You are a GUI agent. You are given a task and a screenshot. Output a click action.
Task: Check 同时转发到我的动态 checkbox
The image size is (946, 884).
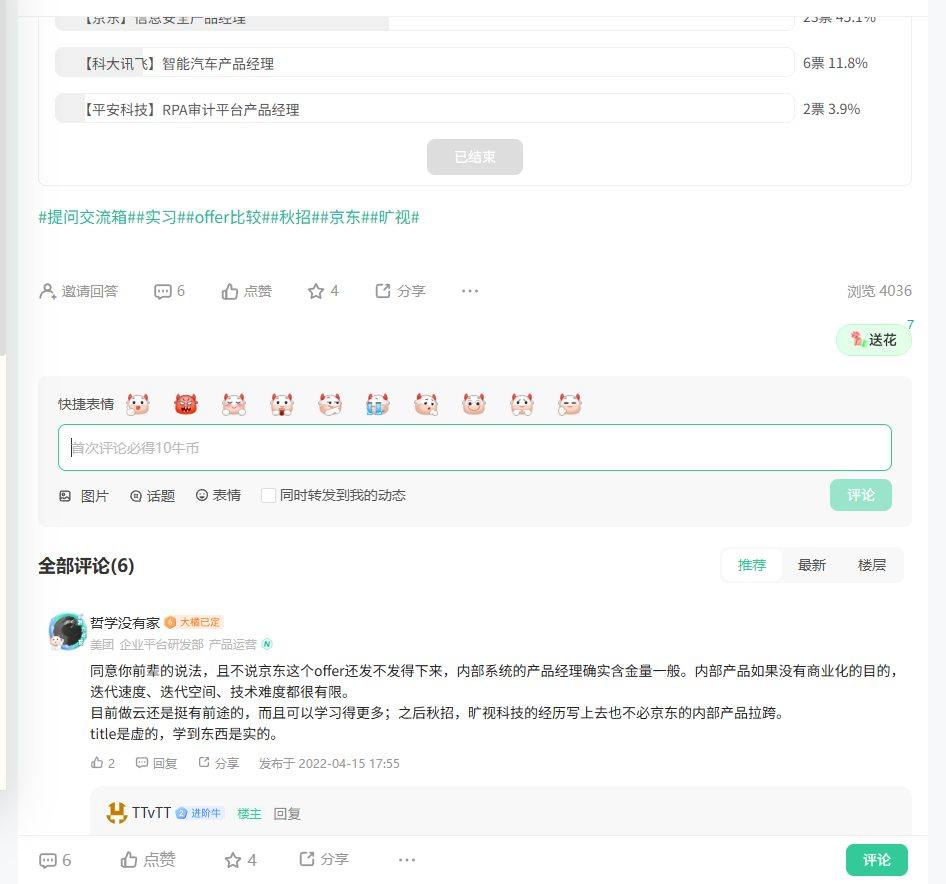pyautogui.click(x=268, y=495)
